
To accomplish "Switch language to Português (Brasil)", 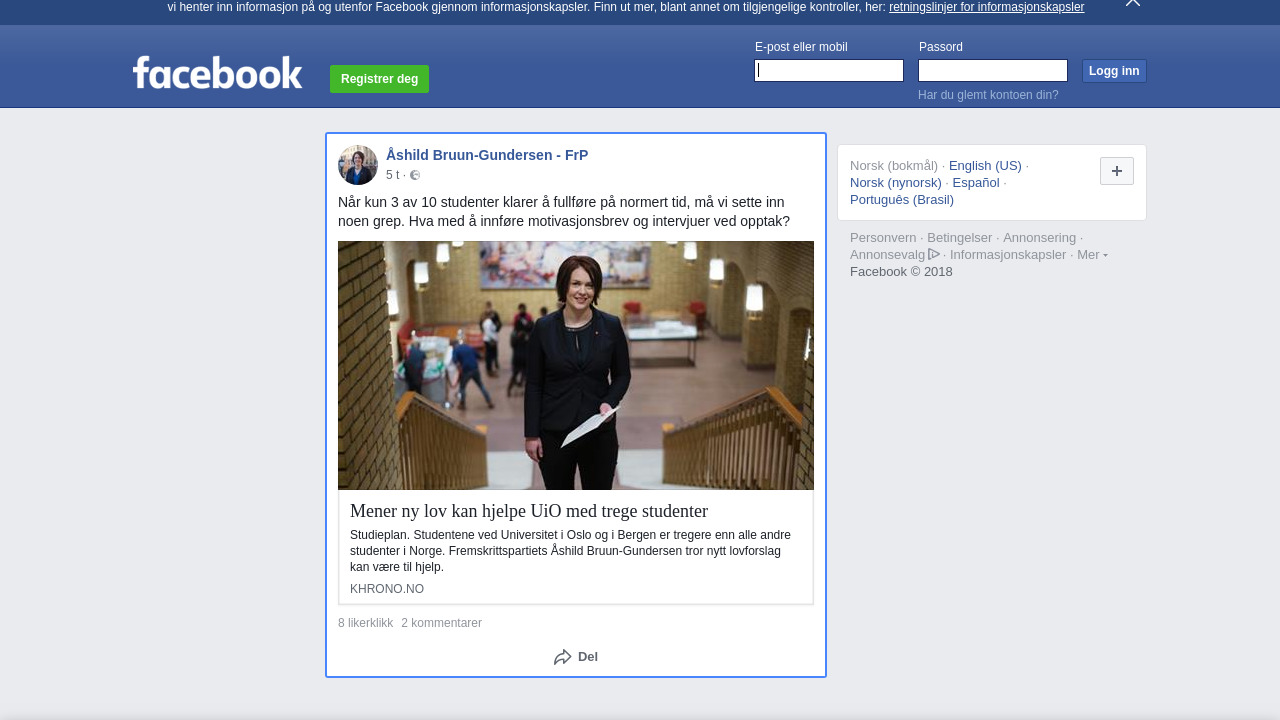I will click(902, 200).
